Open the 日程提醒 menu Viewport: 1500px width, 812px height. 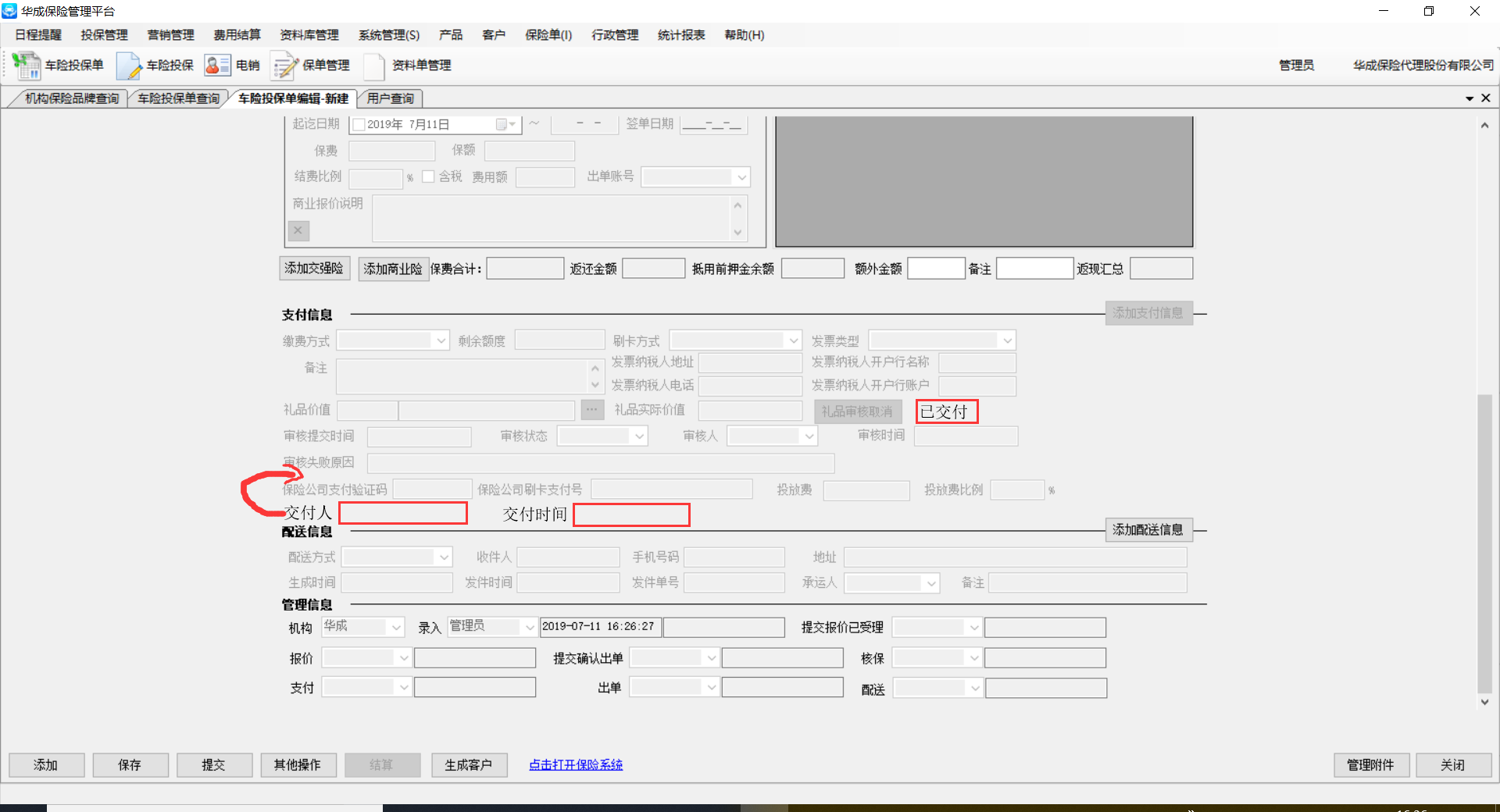38,35
